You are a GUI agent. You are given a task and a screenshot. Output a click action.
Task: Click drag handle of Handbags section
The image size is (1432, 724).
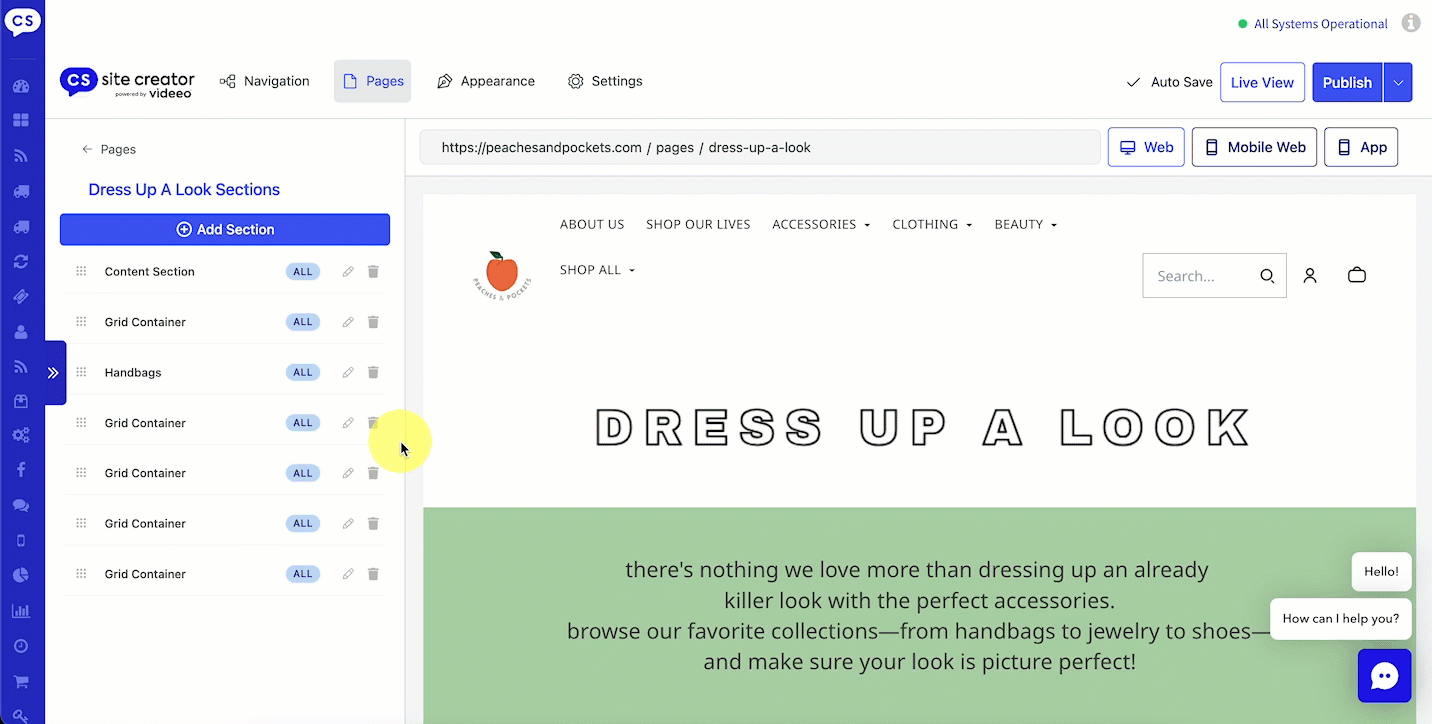(81, 372)
